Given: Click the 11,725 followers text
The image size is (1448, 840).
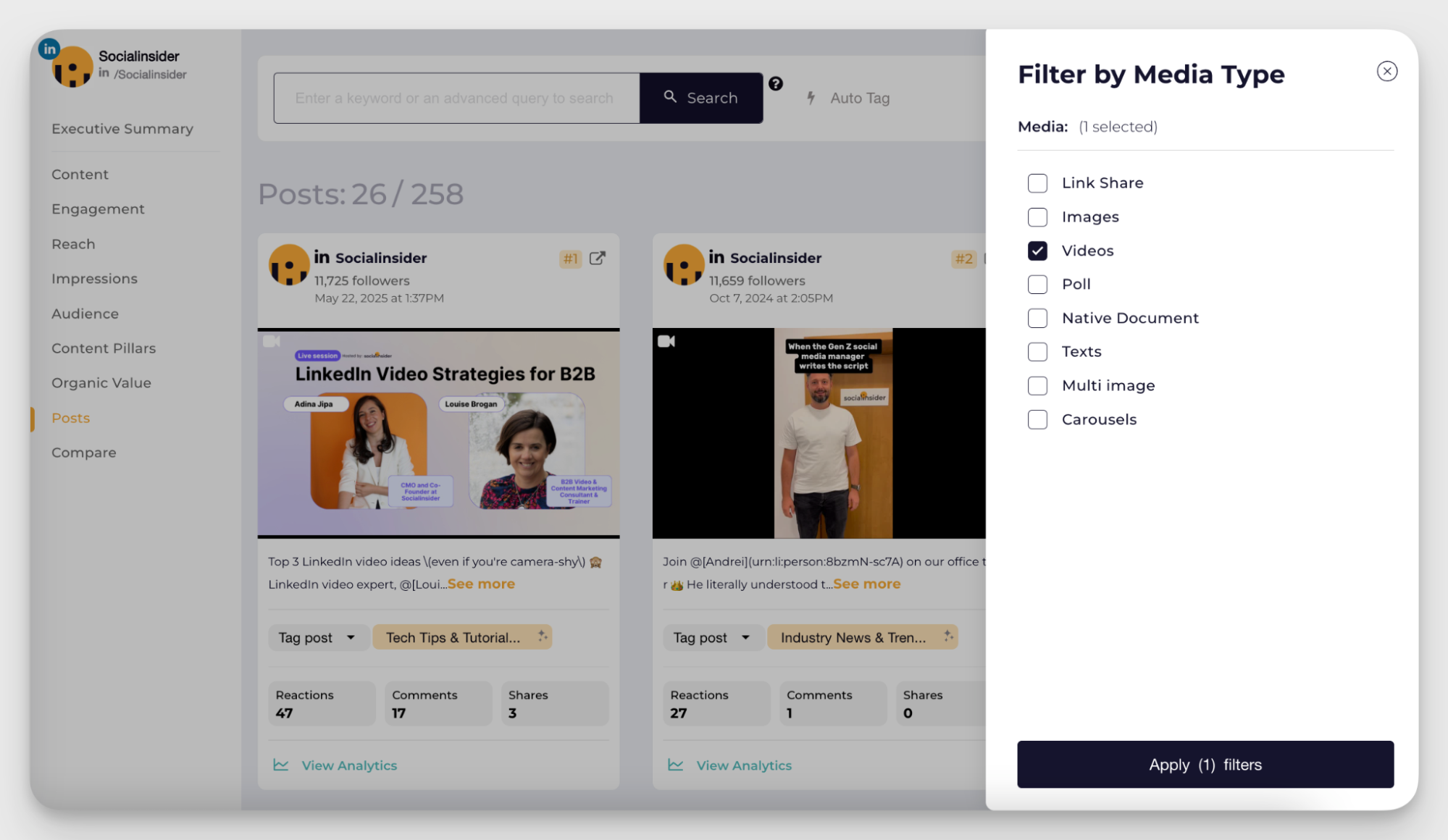Looking at the screenshot, I should click(x=361, y=280).
